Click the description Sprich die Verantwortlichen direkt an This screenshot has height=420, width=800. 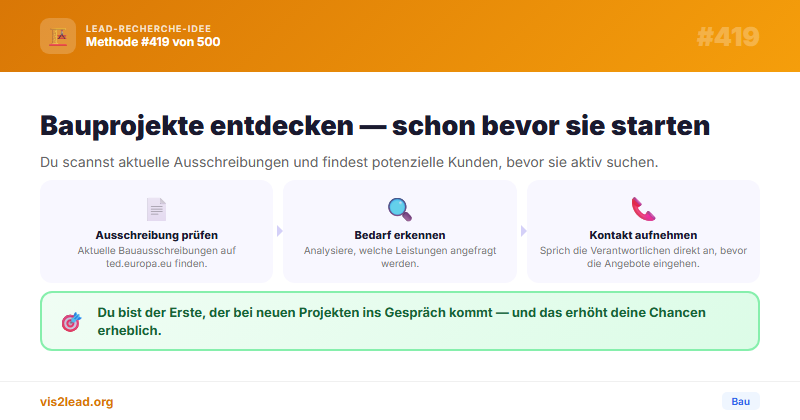pos(643,257)
